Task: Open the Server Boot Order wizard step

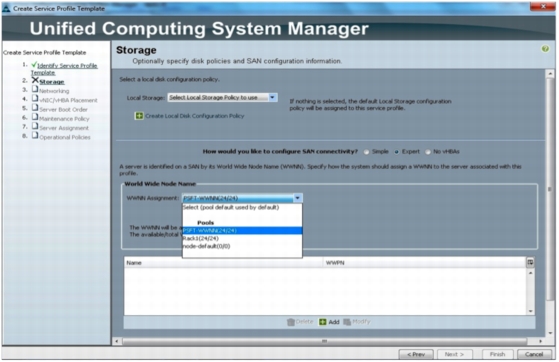Action: coord(63,109)
